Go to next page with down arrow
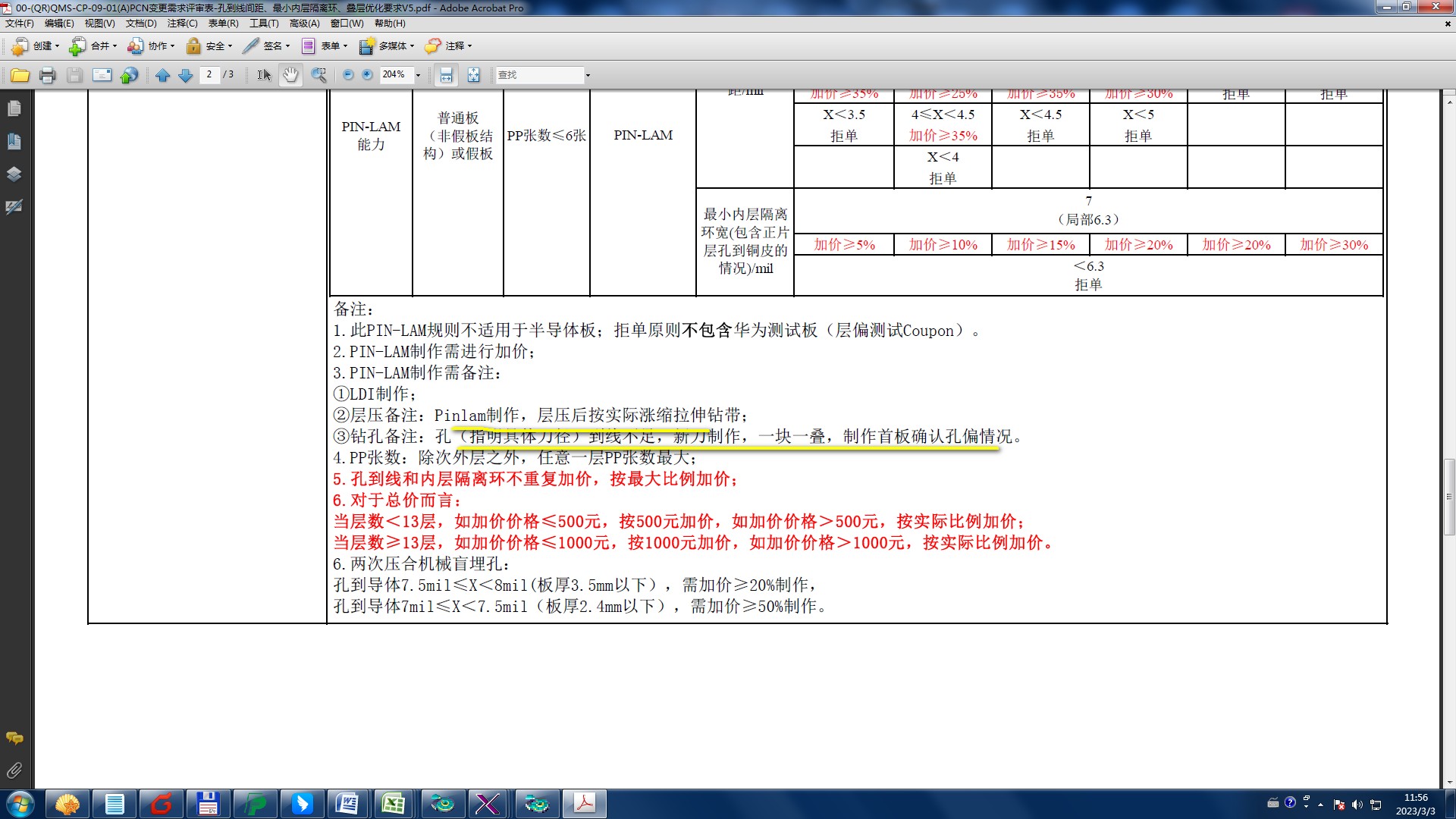The image size is (1456, 819). tap(185, 75)
